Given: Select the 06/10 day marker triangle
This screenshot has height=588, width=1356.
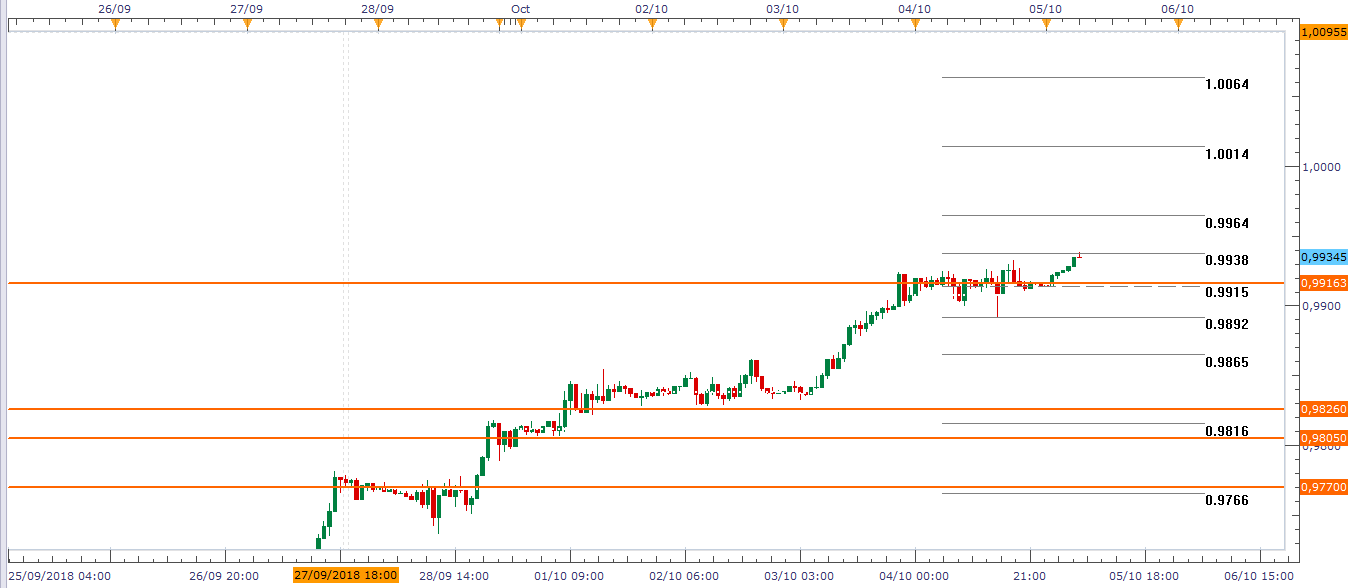Looking at the screenshot, I should point(1178,24).
